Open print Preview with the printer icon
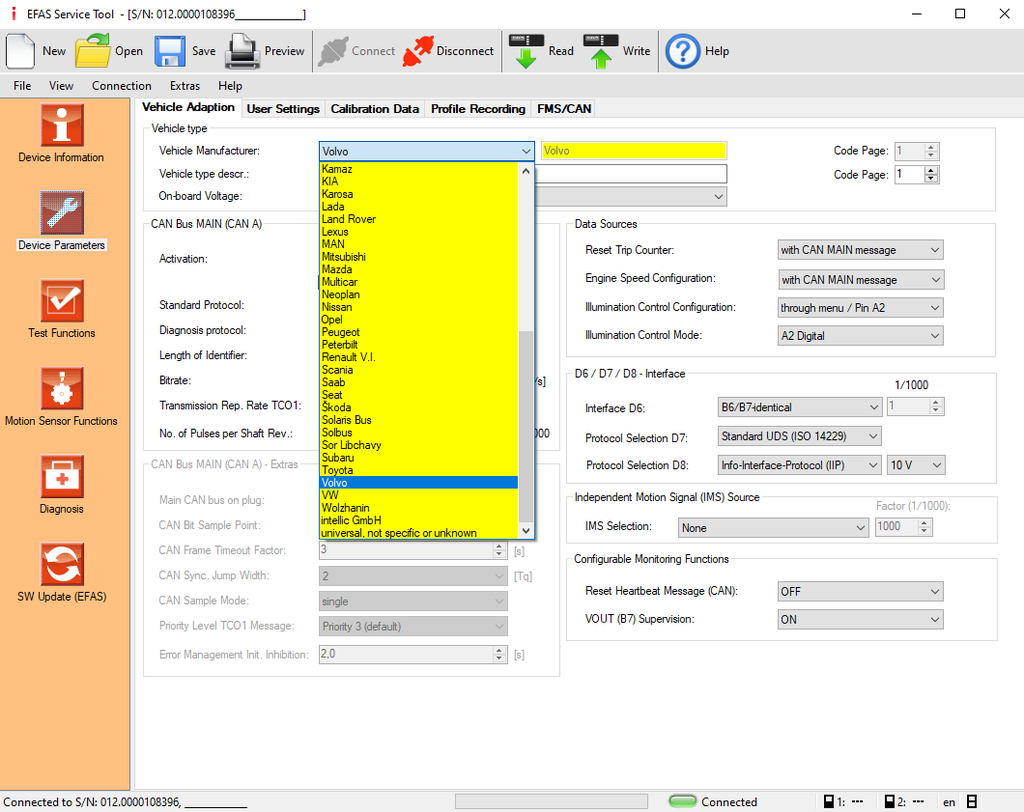This screenshot has height=812, width=1024. 242,51
